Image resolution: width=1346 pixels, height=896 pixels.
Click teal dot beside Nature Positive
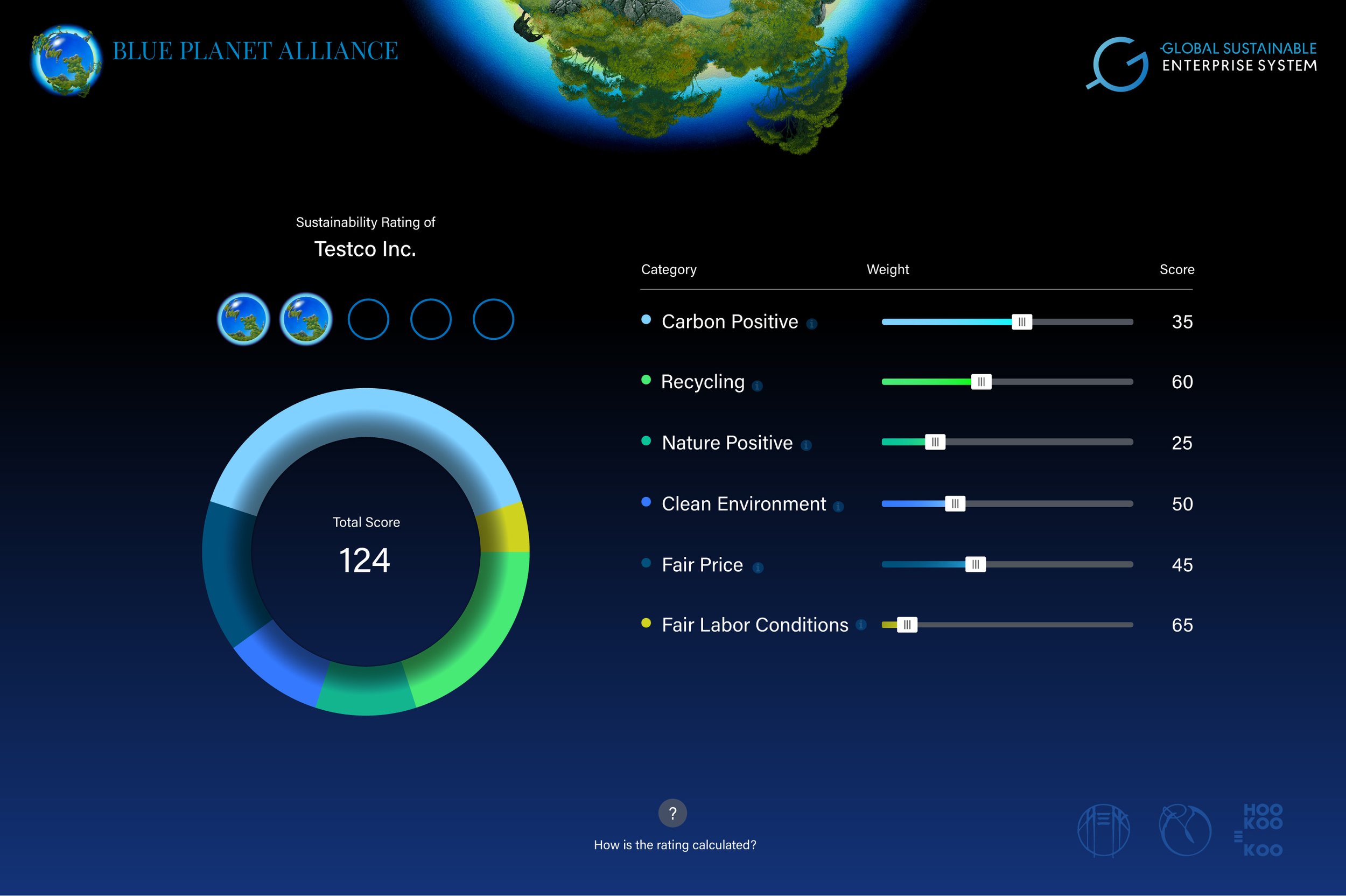pyautogui.click(x=646, y=440)
